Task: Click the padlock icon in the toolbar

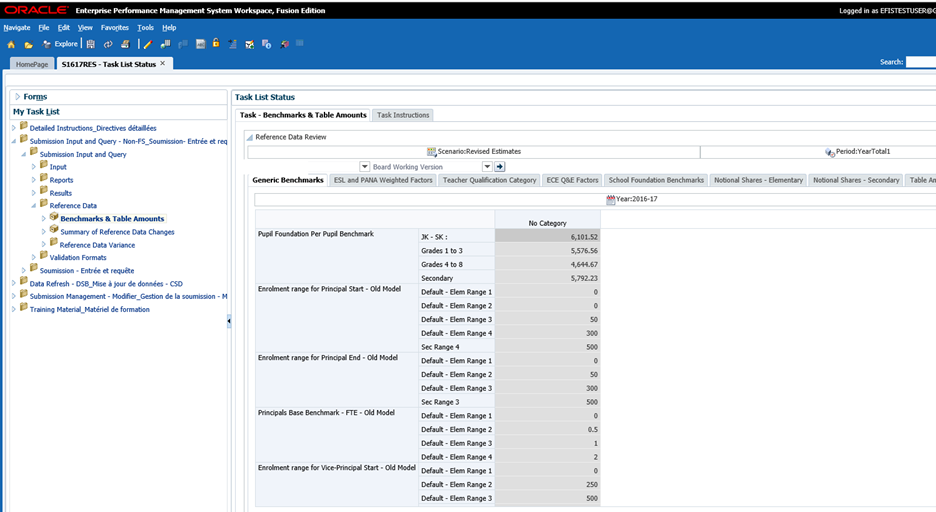Action: pyautogui.click(x=216, y=43)
